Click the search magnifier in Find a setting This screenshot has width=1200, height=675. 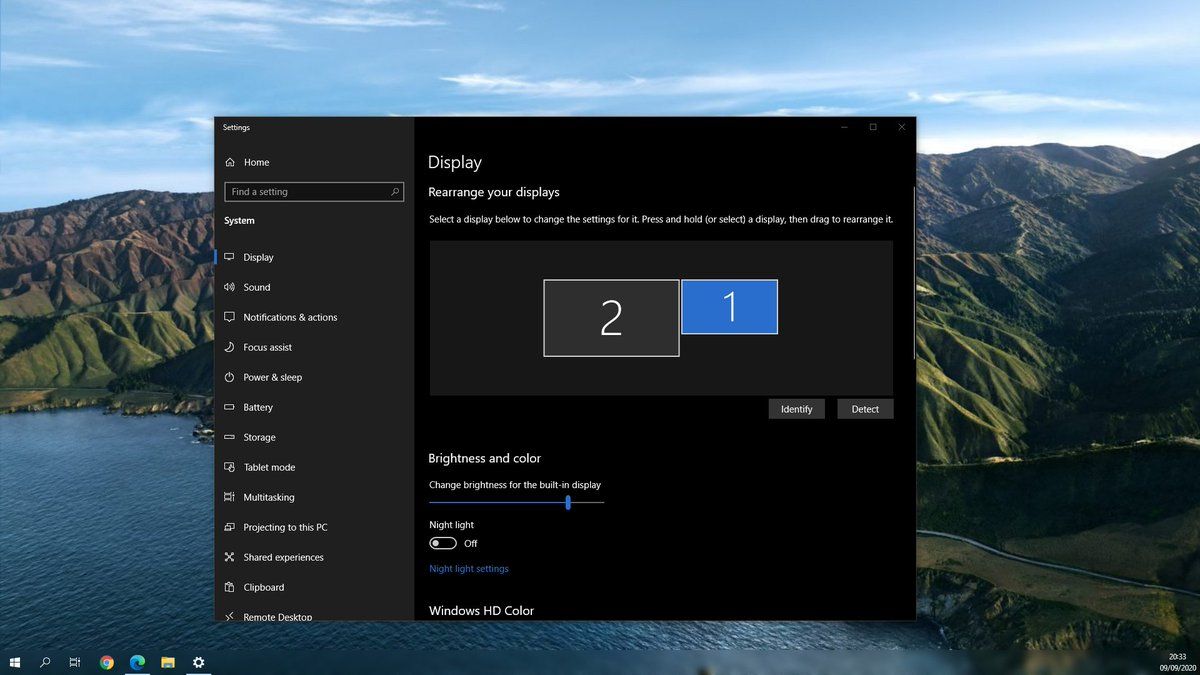coord(395,192)
